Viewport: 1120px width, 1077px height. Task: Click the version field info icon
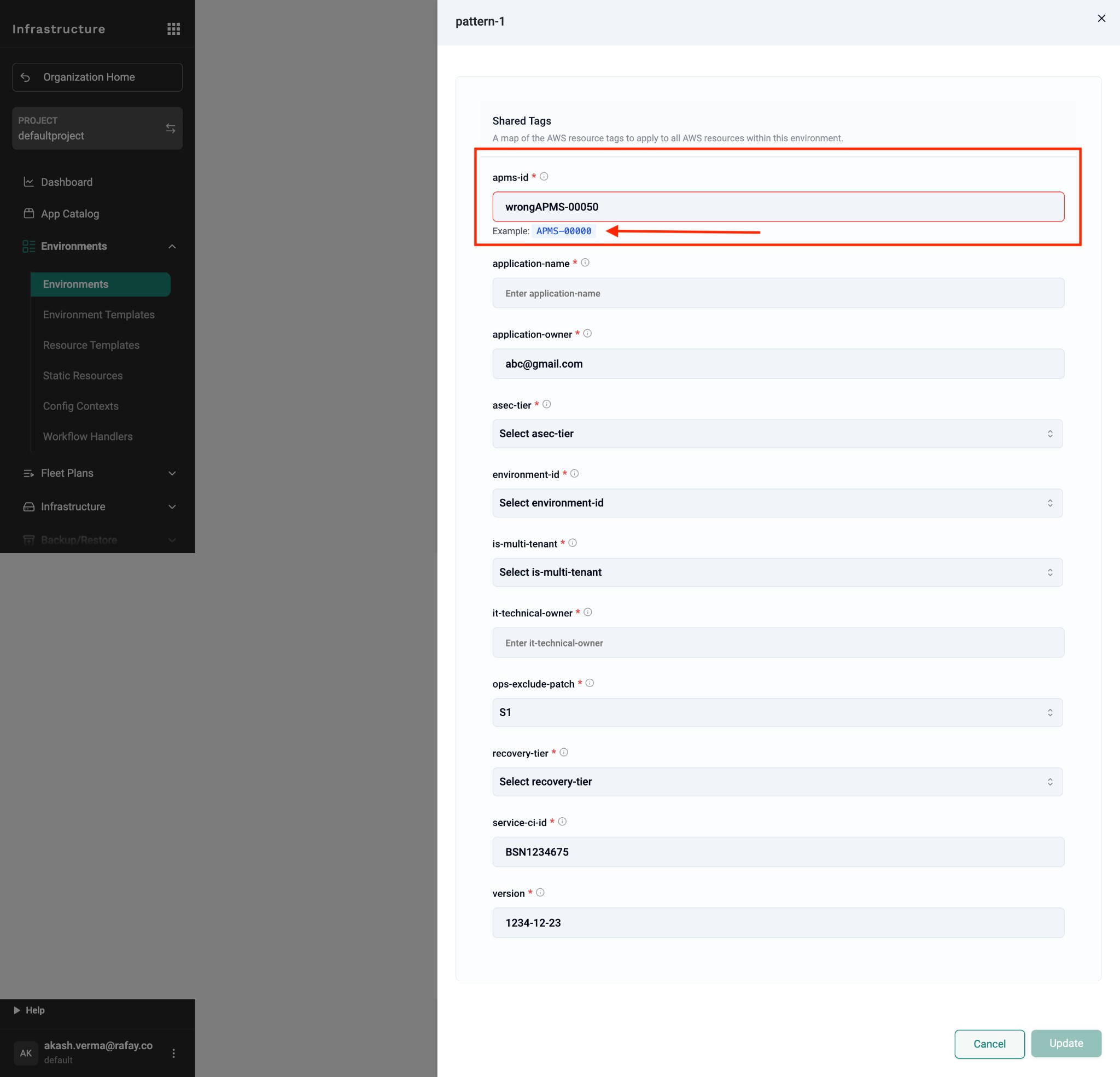pos(540,892)
